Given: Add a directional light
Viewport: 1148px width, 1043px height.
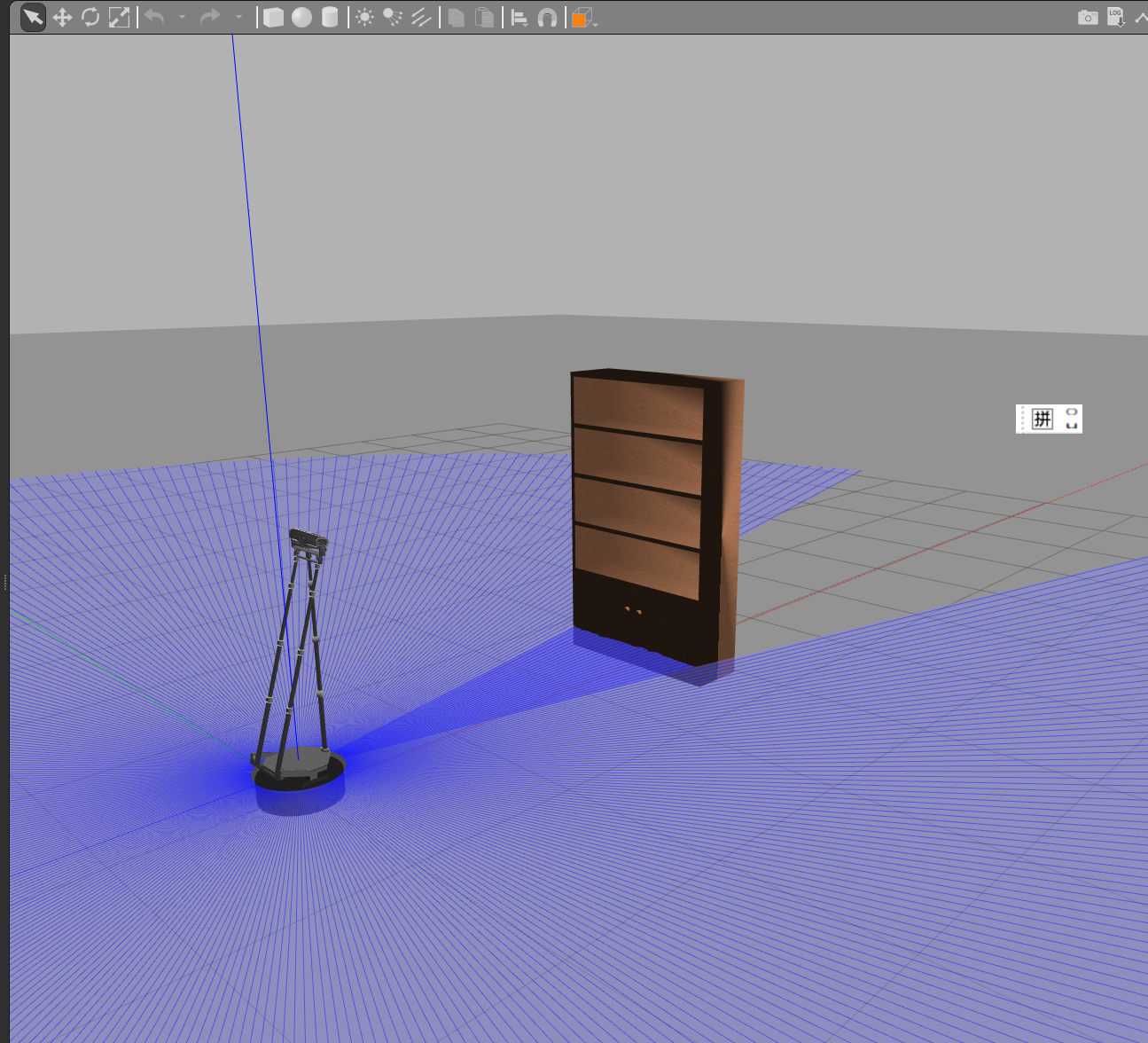Looking at the screenshot, I should click(x=421, y=18).
